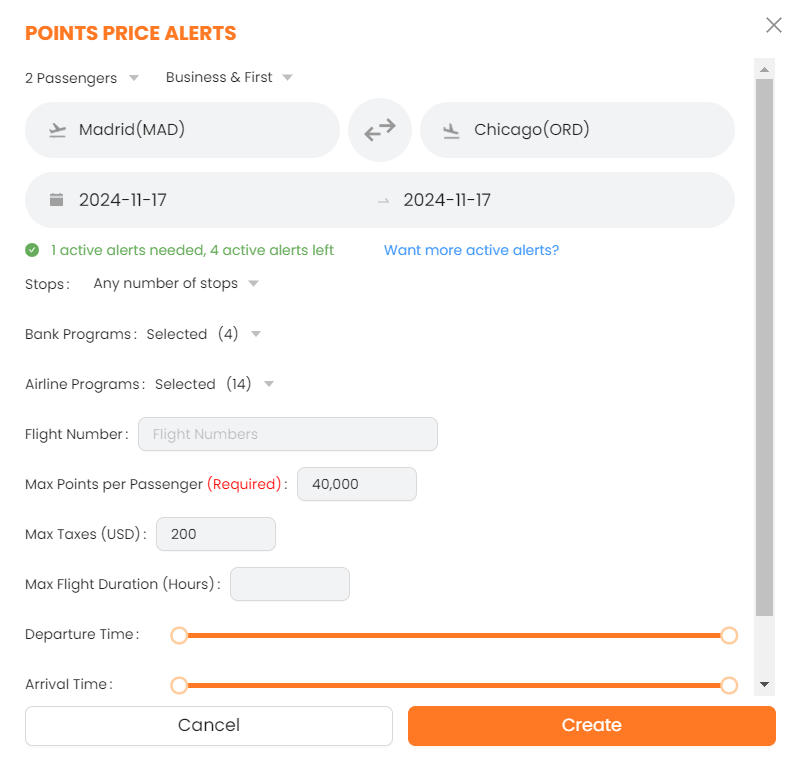Image resolution: width=801 pixels, height=765 pixels.
Task: Click the Max Points per Passenger field
Action: (x=356, y=484)
